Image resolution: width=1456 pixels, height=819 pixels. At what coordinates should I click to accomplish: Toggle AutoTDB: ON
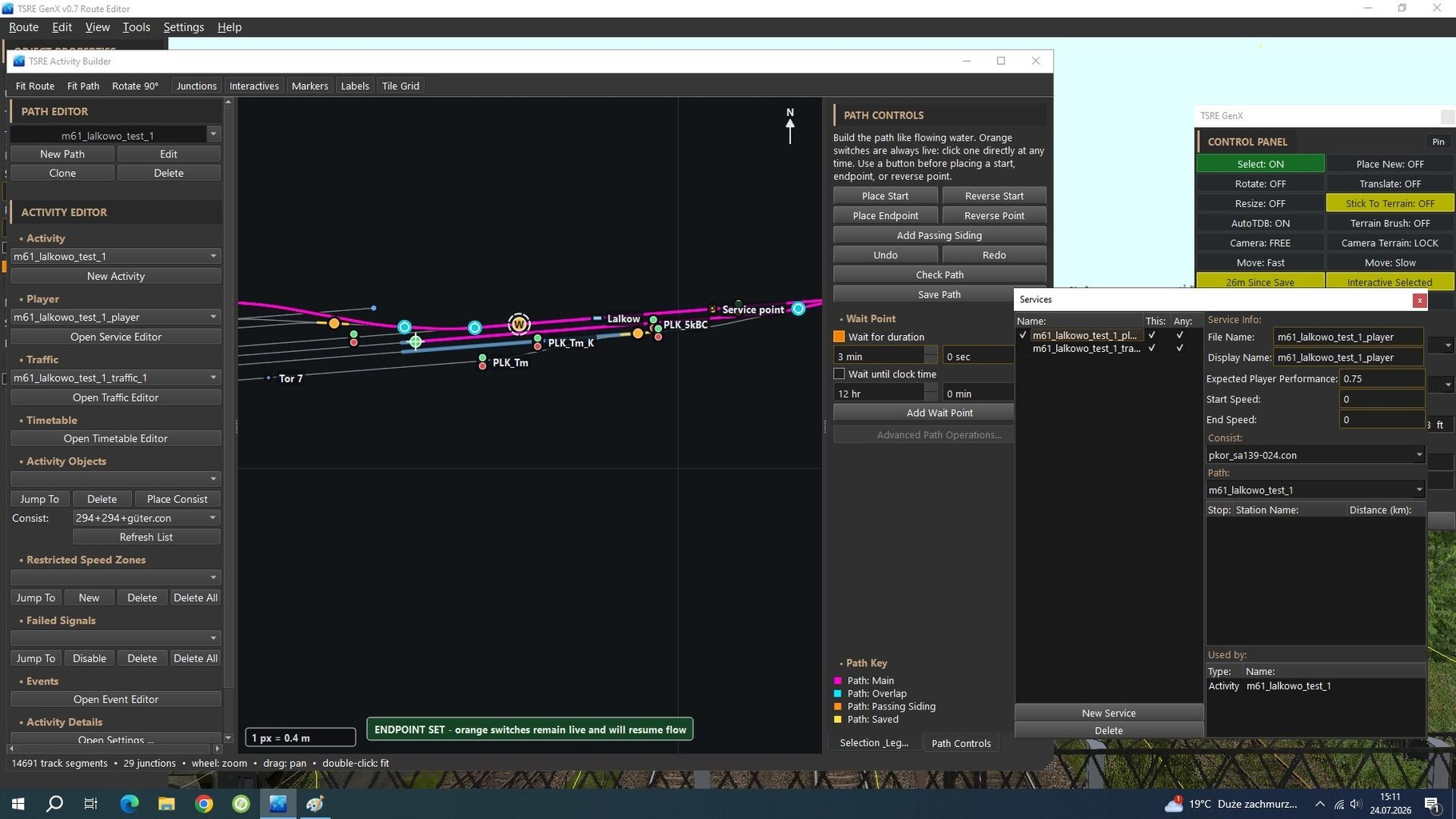click(x=1260, y=223)
